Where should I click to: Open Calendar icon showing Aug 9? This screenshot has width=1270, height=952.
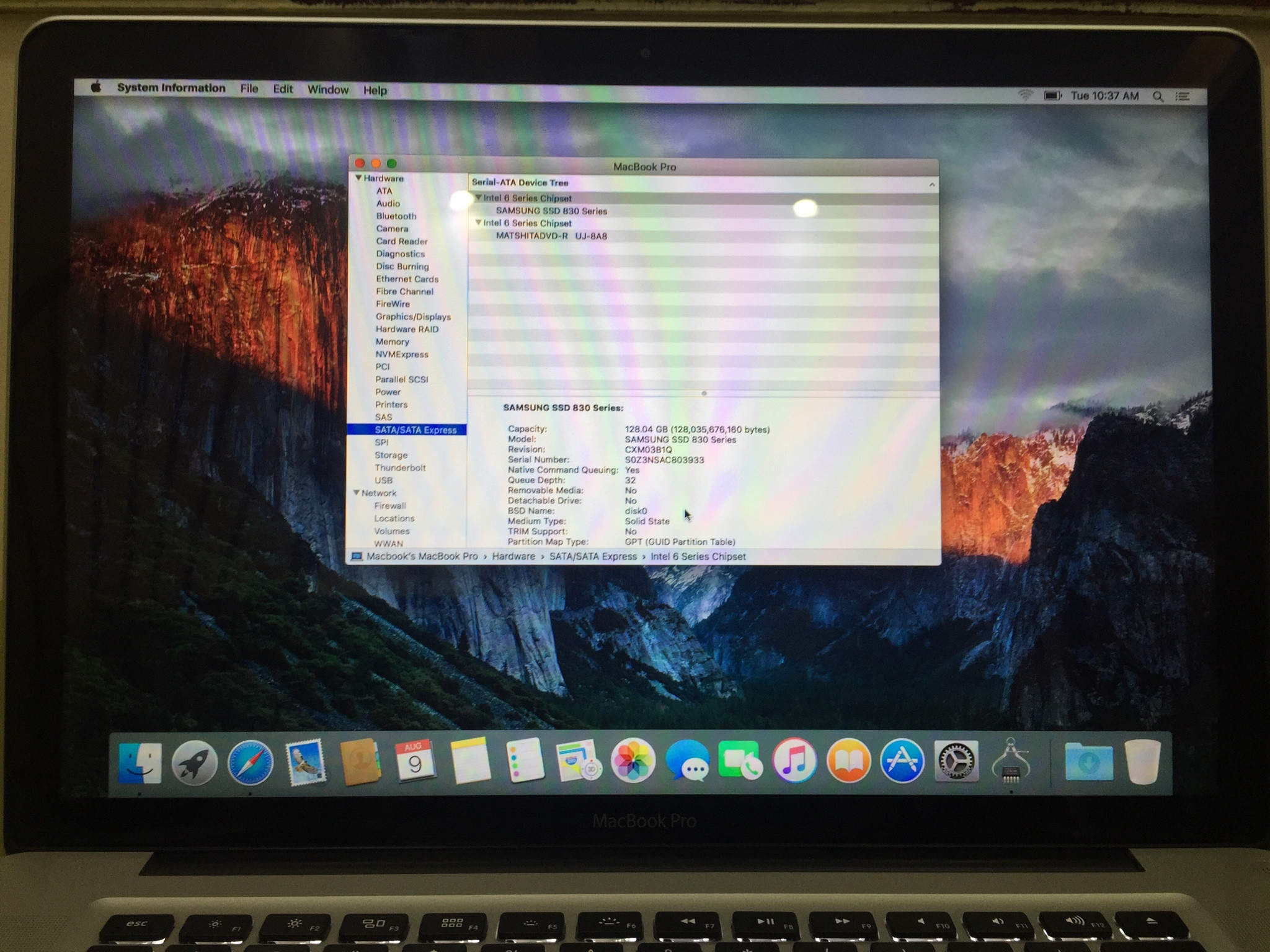414,760
